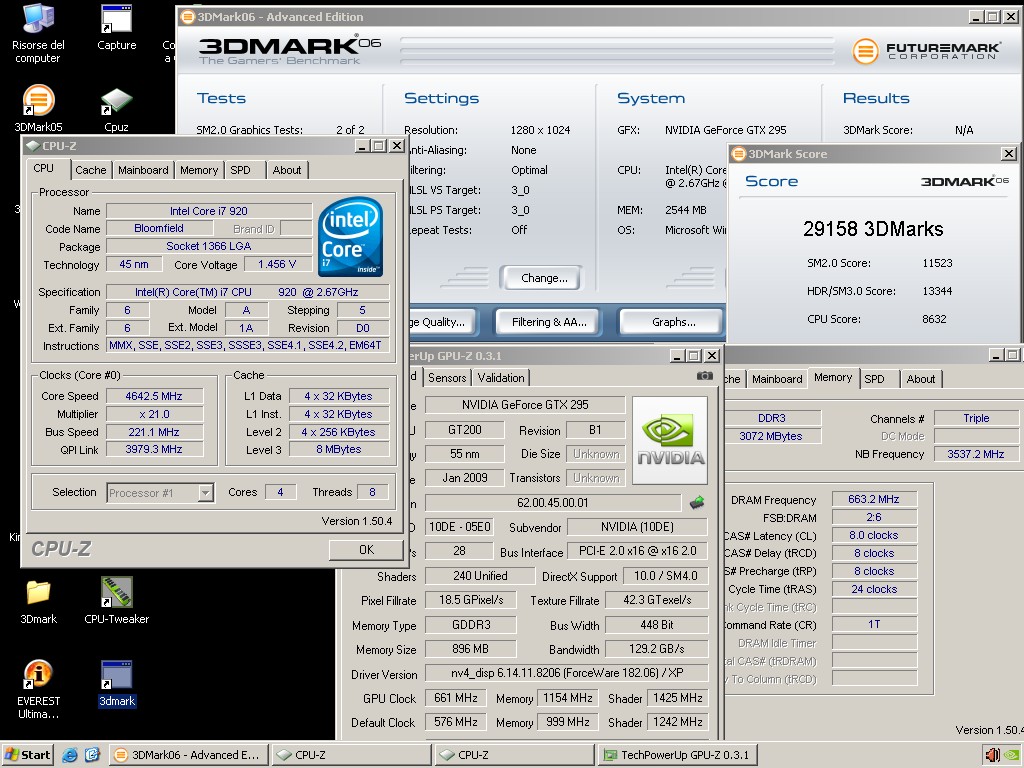Open the 3Dmark folder icon

[x=39, y=601]
